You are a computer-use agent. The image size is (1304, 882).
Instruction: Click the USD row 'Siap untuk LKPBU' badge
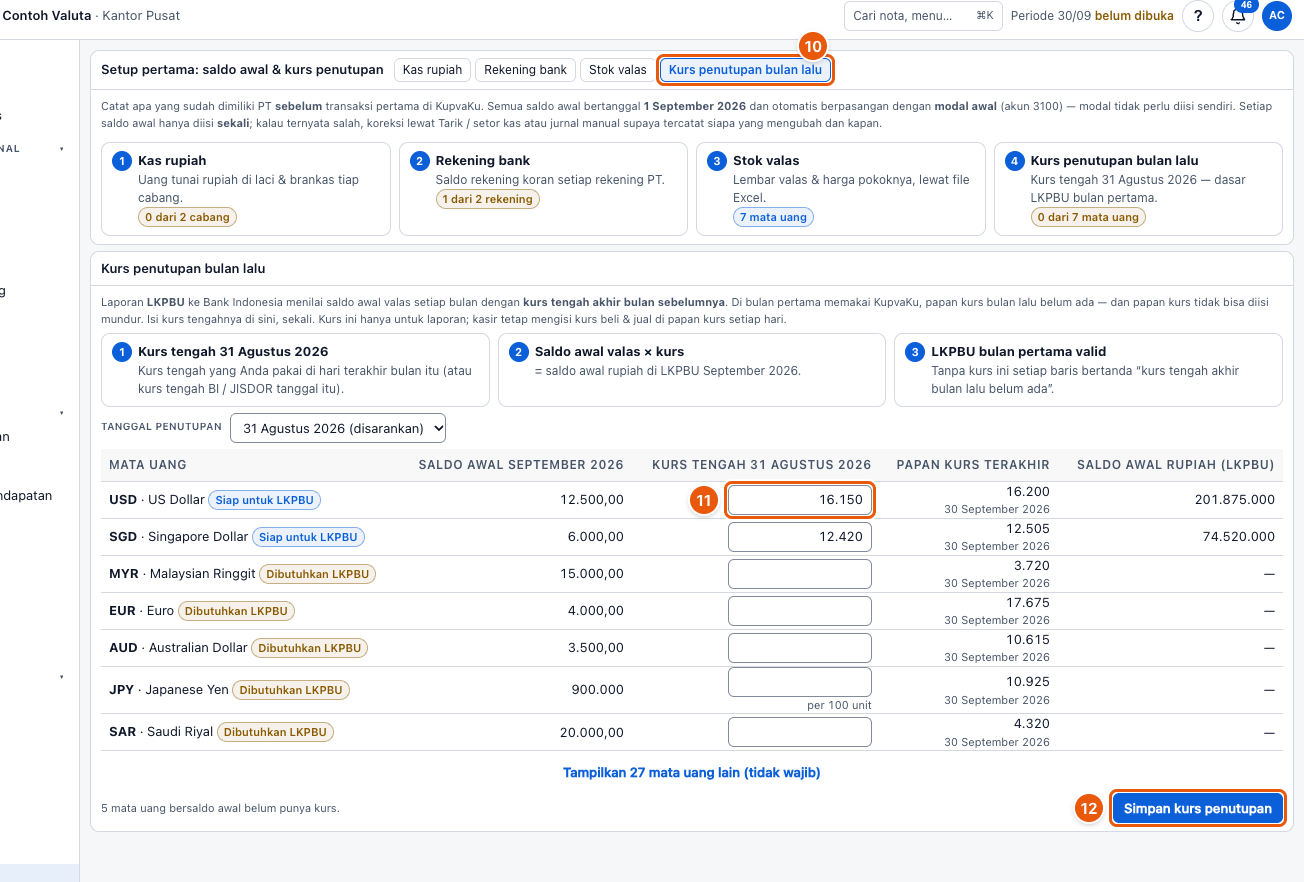tap(265, 500)
